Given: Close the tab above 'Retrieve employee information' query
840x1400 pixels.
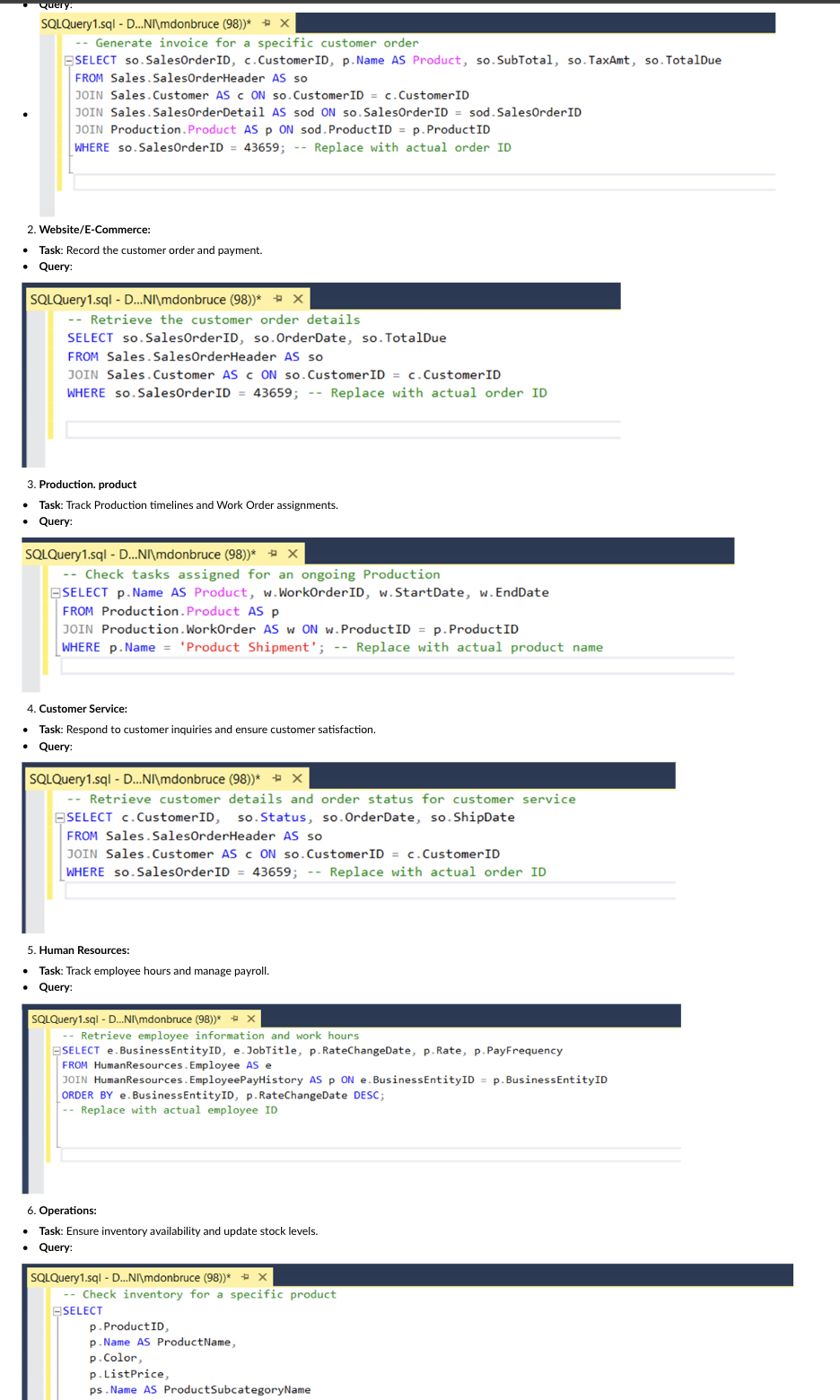Looking at the screenshot, I should (251, 1019).
